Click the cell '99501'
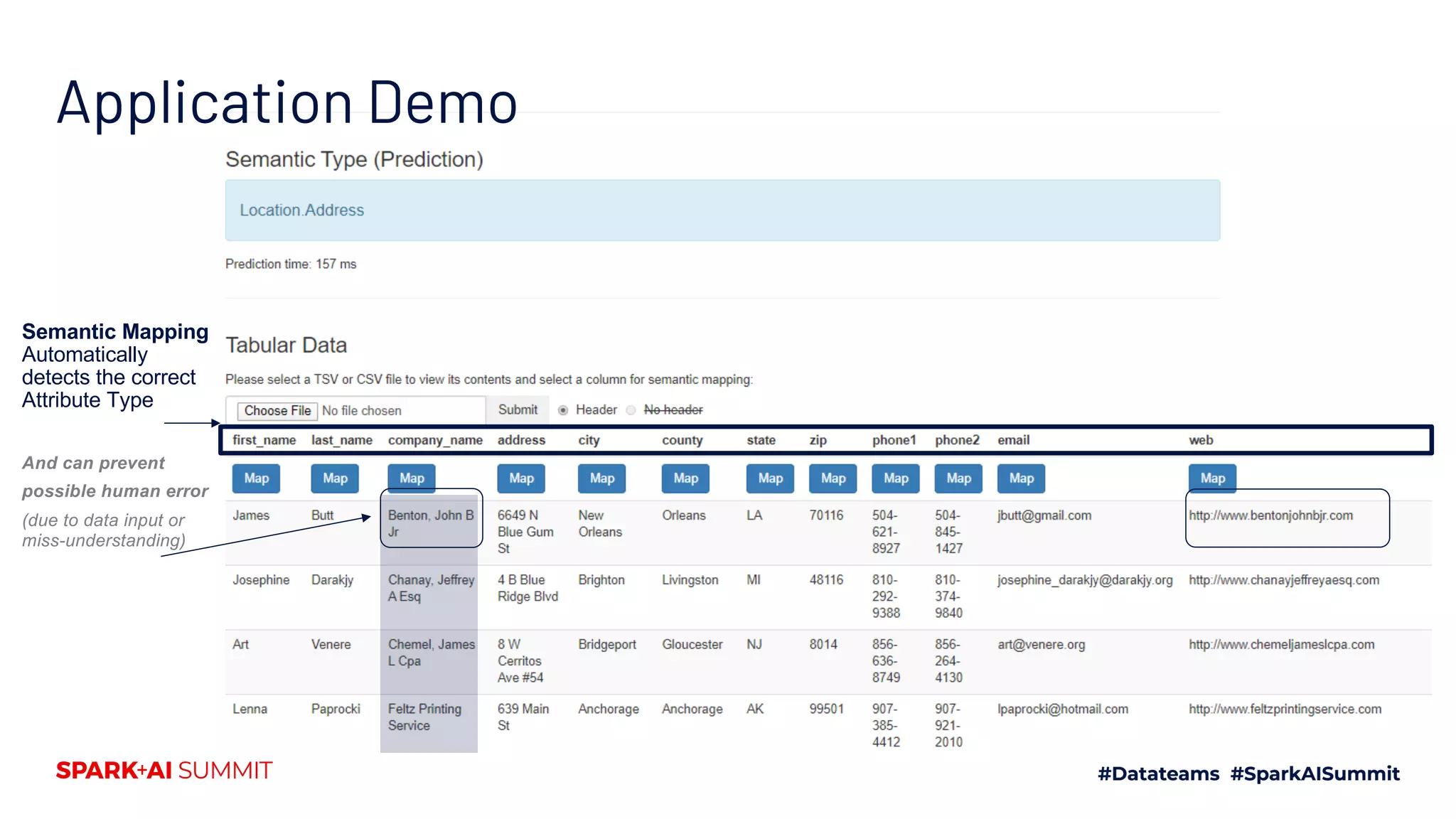The height and width of the screenshot is (819, 1456). click(x=826, y=710)
